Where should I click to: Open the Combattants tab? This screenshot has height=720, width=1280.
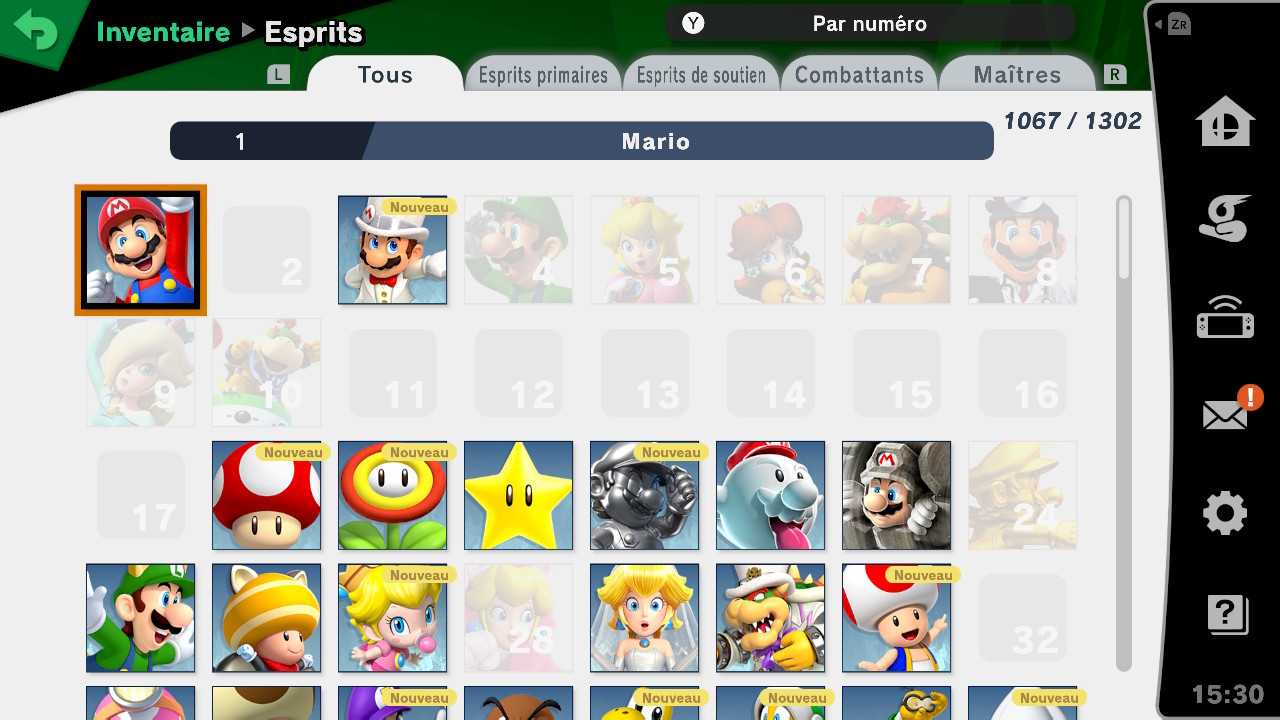tap(859, 75)
